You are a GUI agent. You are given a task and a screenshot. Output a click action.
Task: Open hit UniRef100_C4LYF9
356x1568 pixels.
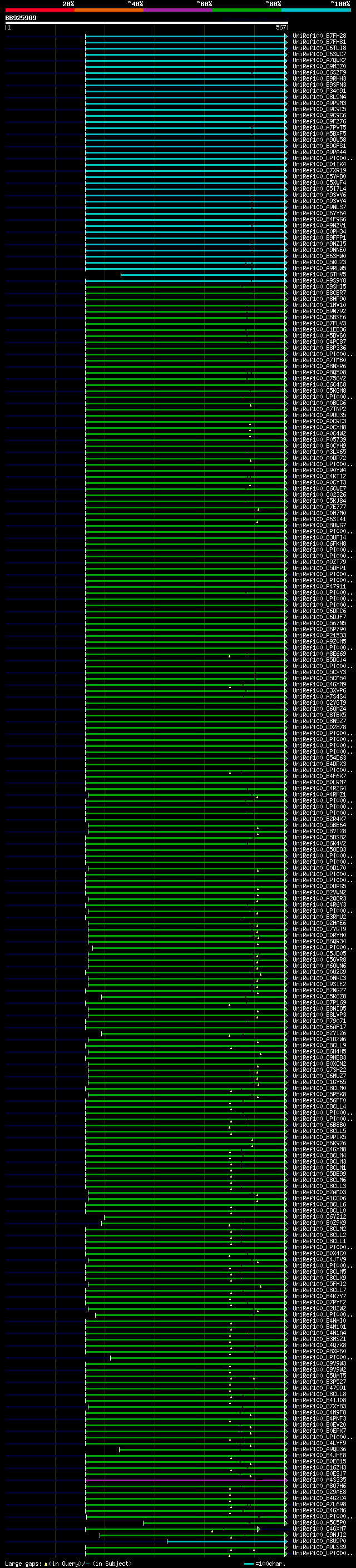pos(319,1443)
